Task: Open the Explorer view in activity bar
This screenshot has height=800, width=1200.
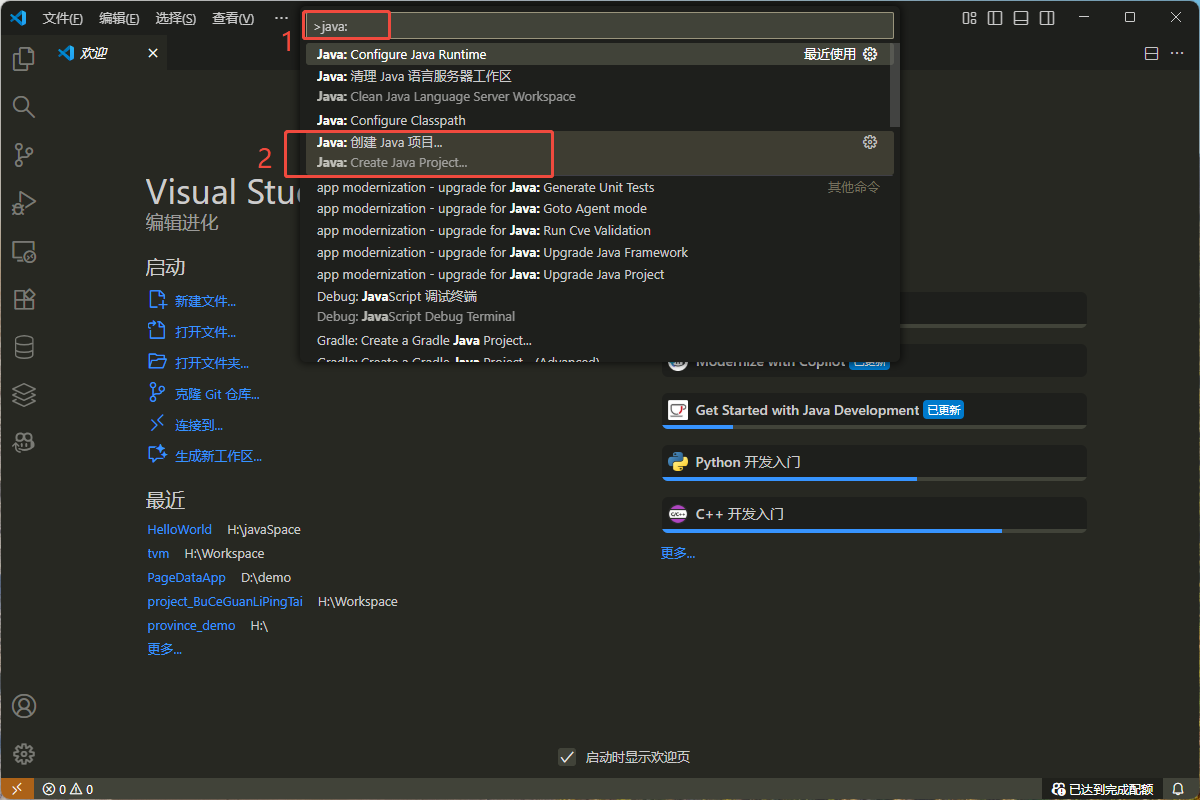Action: click(23, 60)
